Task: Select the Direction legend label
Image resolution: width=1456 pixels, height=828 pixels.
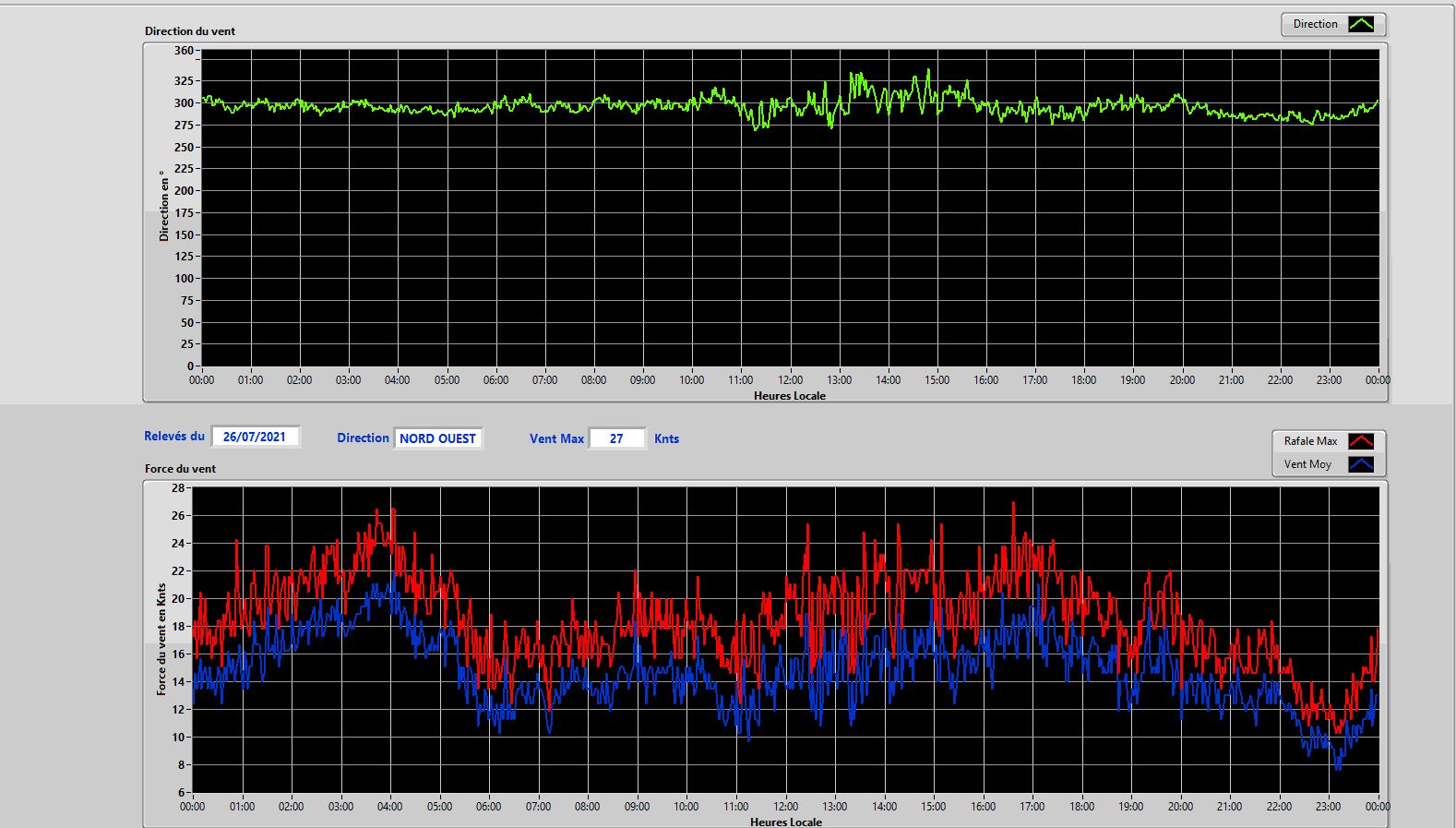Action: coord(1315,24)
